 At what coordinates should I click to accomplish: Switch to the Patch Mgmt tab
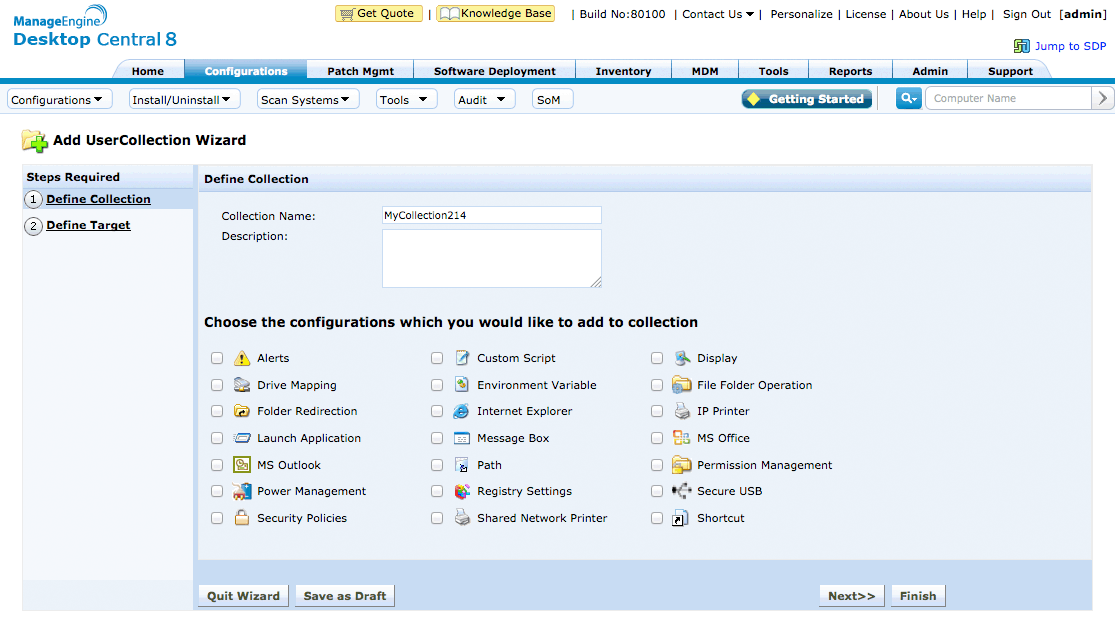(360, 71)
